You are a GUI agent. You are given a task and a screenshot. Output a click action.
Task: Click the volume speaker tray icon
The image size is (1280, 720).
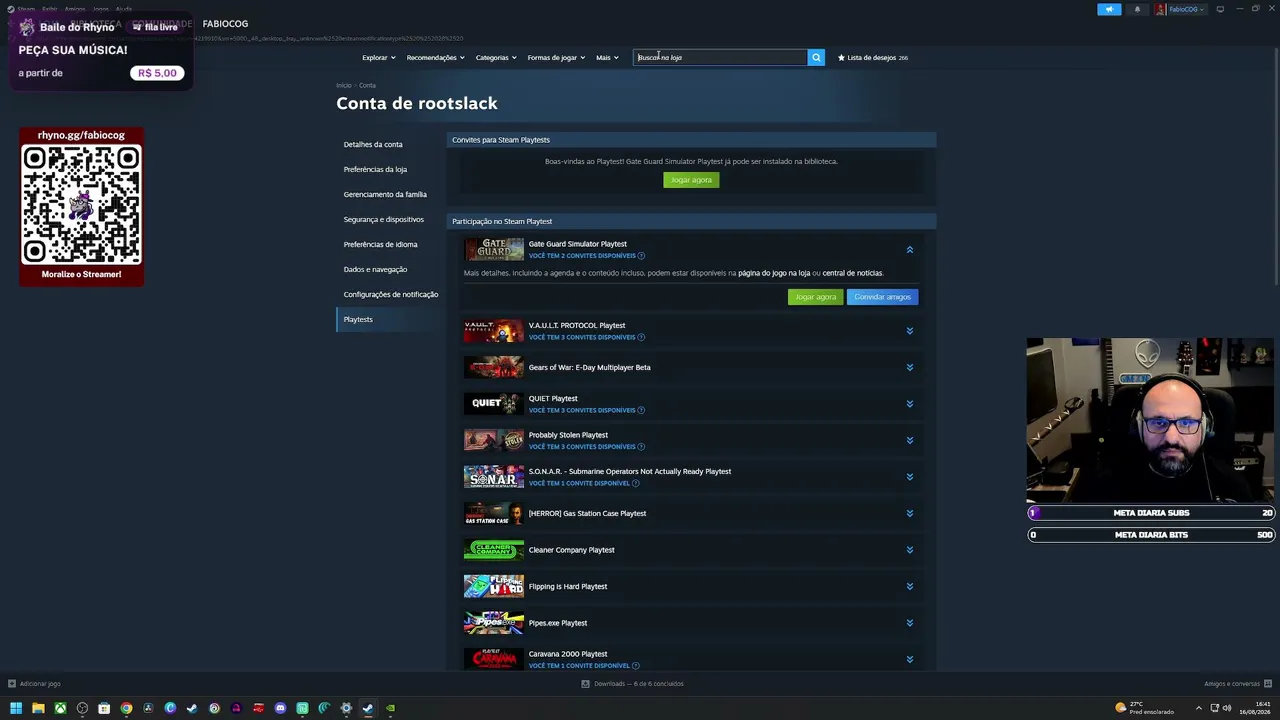pyautogui.click(x=1227, y=708)
